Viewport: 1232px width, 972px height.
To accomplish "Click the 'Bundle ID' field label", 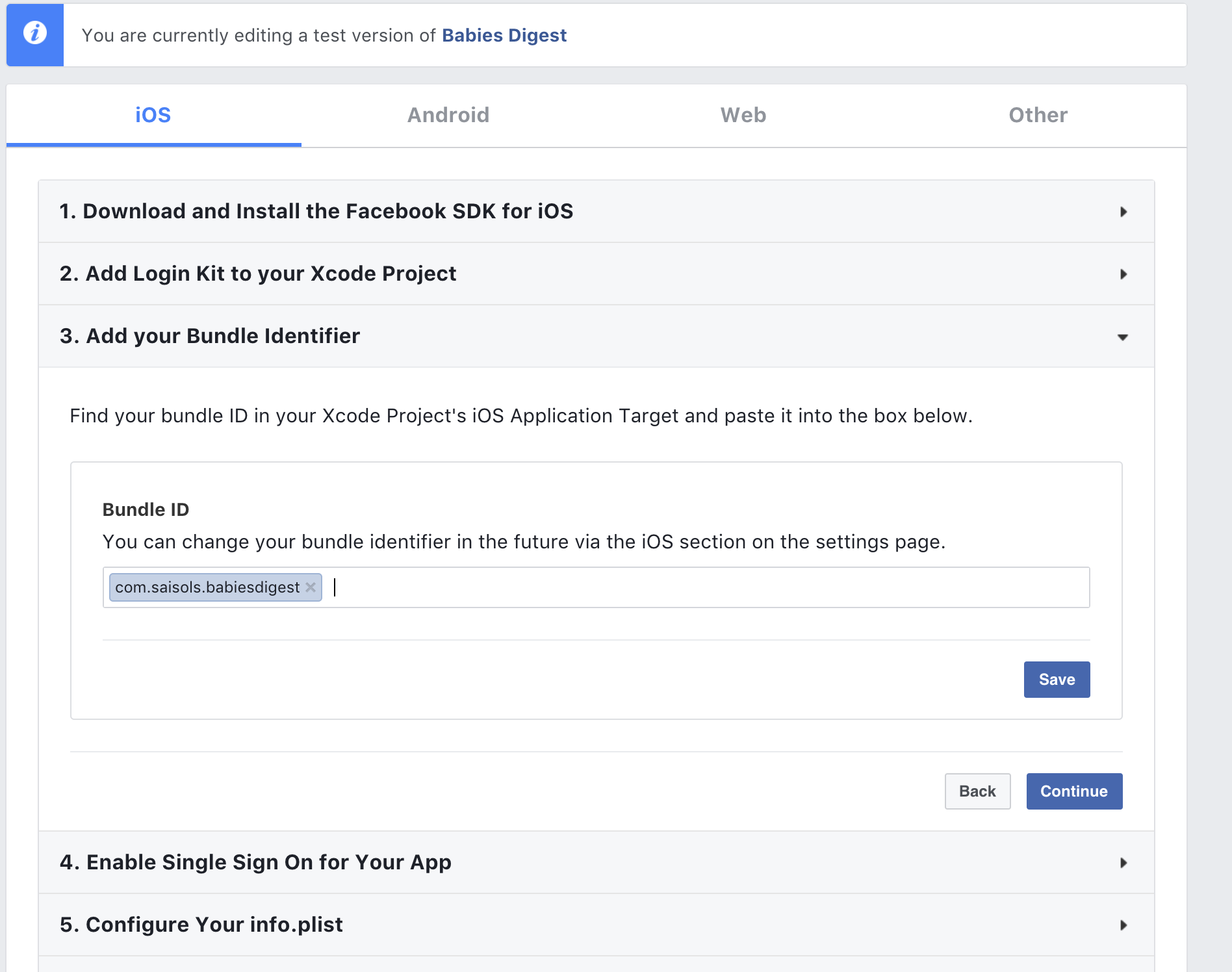I will pyautogui.click(x=146, y=509).
